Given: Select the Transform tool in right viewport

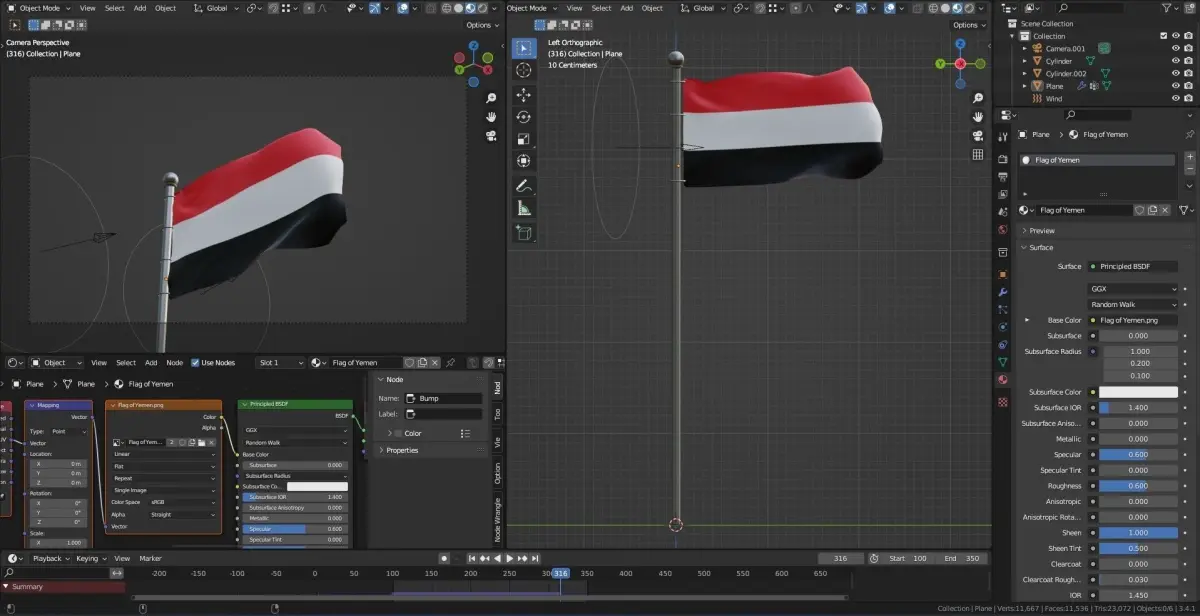Looking at the screenshot, I should tap(524, 161).
